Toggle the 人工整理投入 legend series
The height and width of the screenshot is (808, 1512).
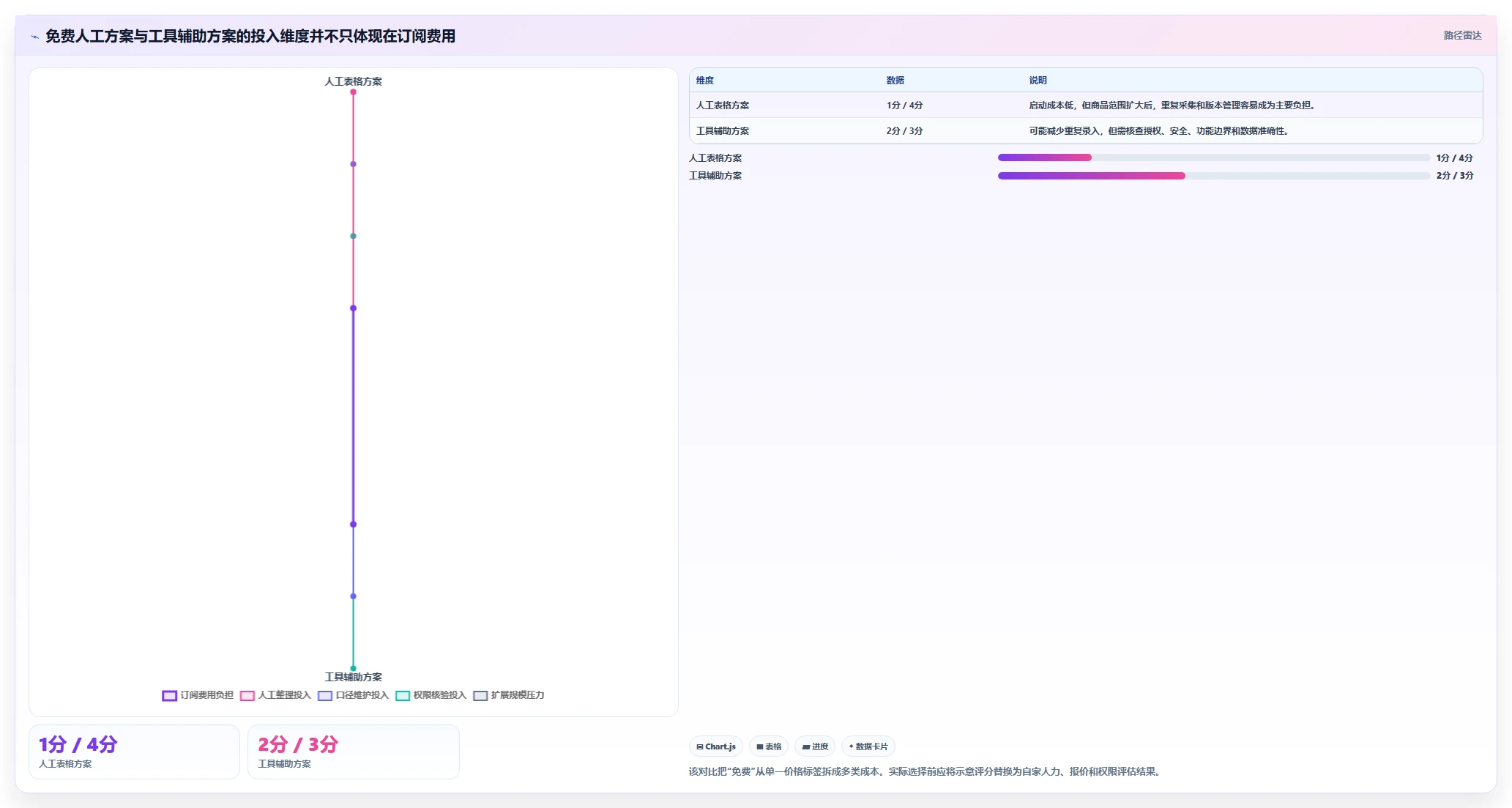(x=275, y=695)
